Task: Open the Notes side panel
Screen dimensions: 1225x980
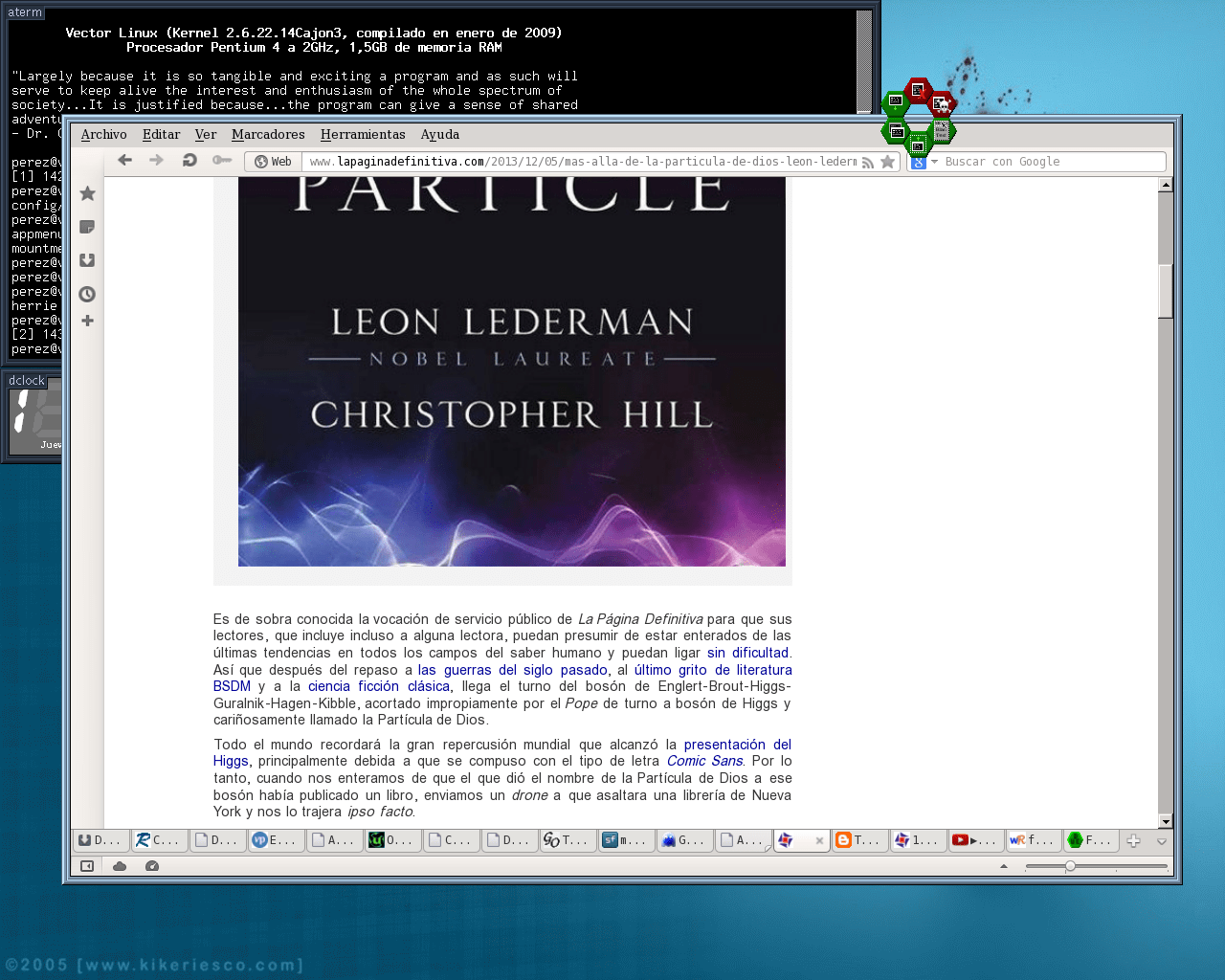Action: [x=87, y=227]
